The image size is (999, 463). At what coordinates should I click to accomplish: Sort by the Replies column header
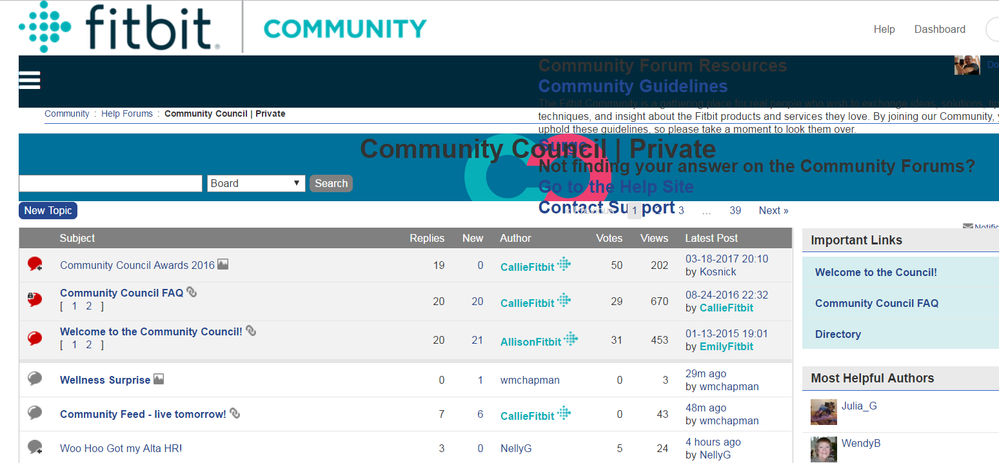point(427,238)
